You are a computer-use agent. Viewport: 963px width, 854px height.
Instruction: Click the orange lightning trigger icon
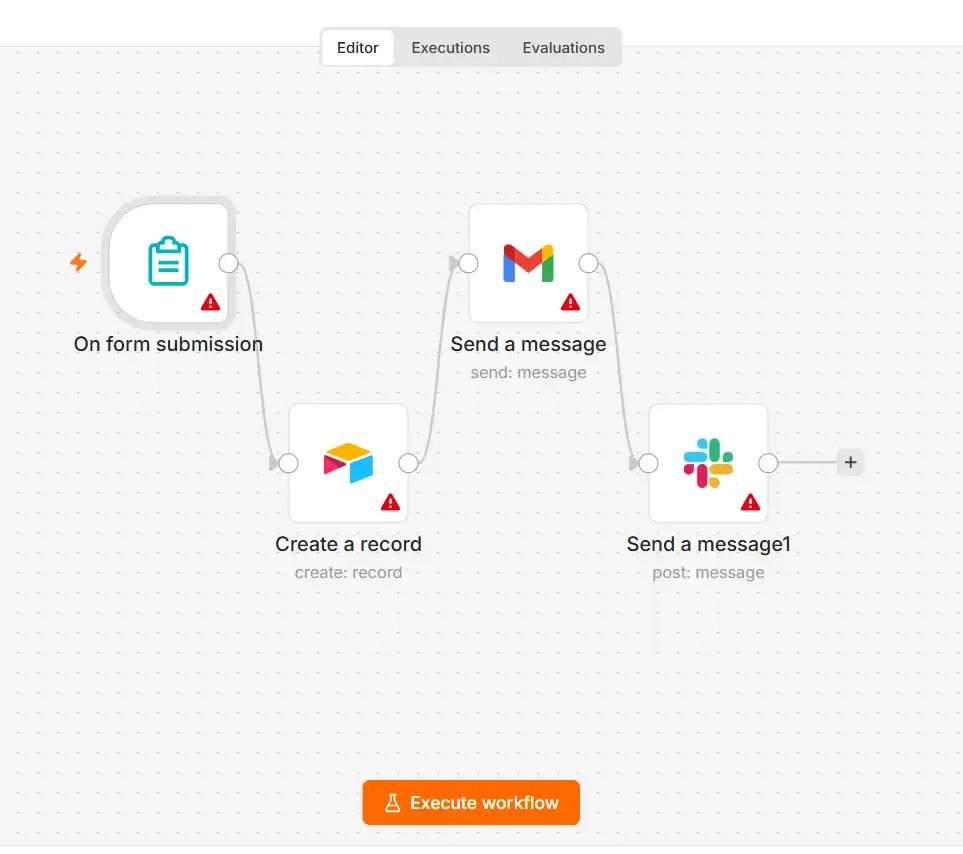point(79,262)
